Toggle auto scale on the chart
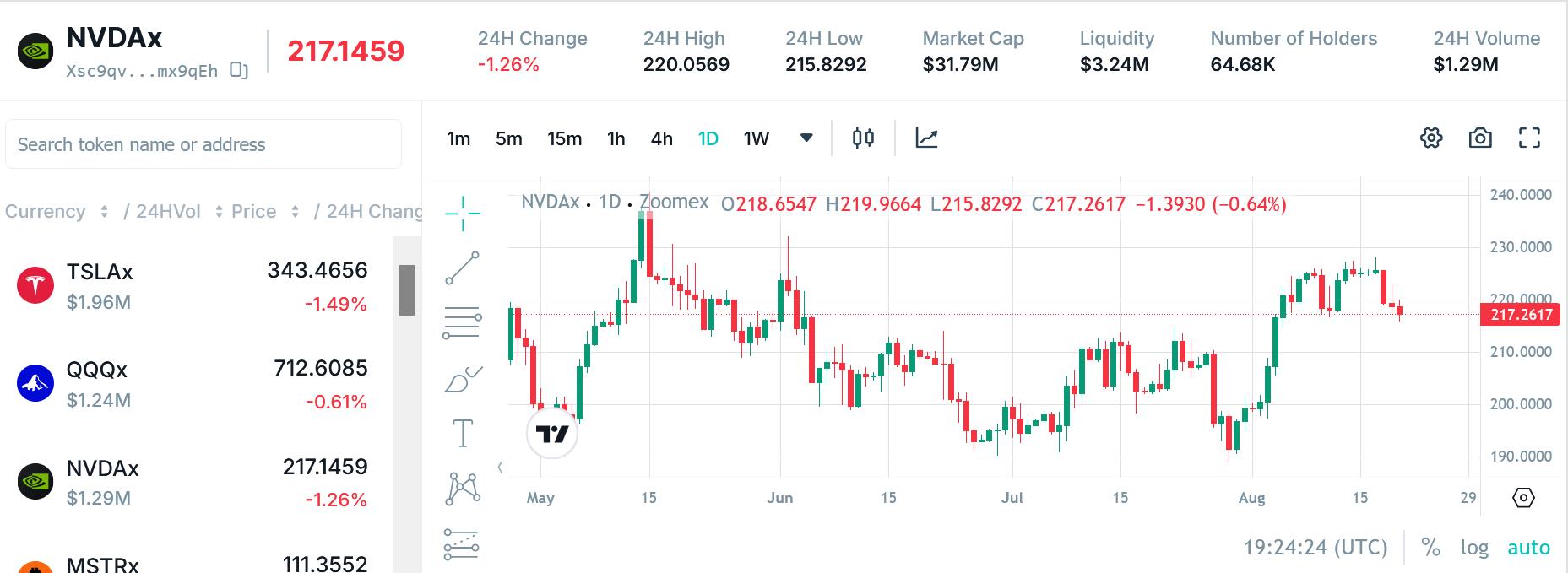1568x573 pixels. pos(1529,548)
